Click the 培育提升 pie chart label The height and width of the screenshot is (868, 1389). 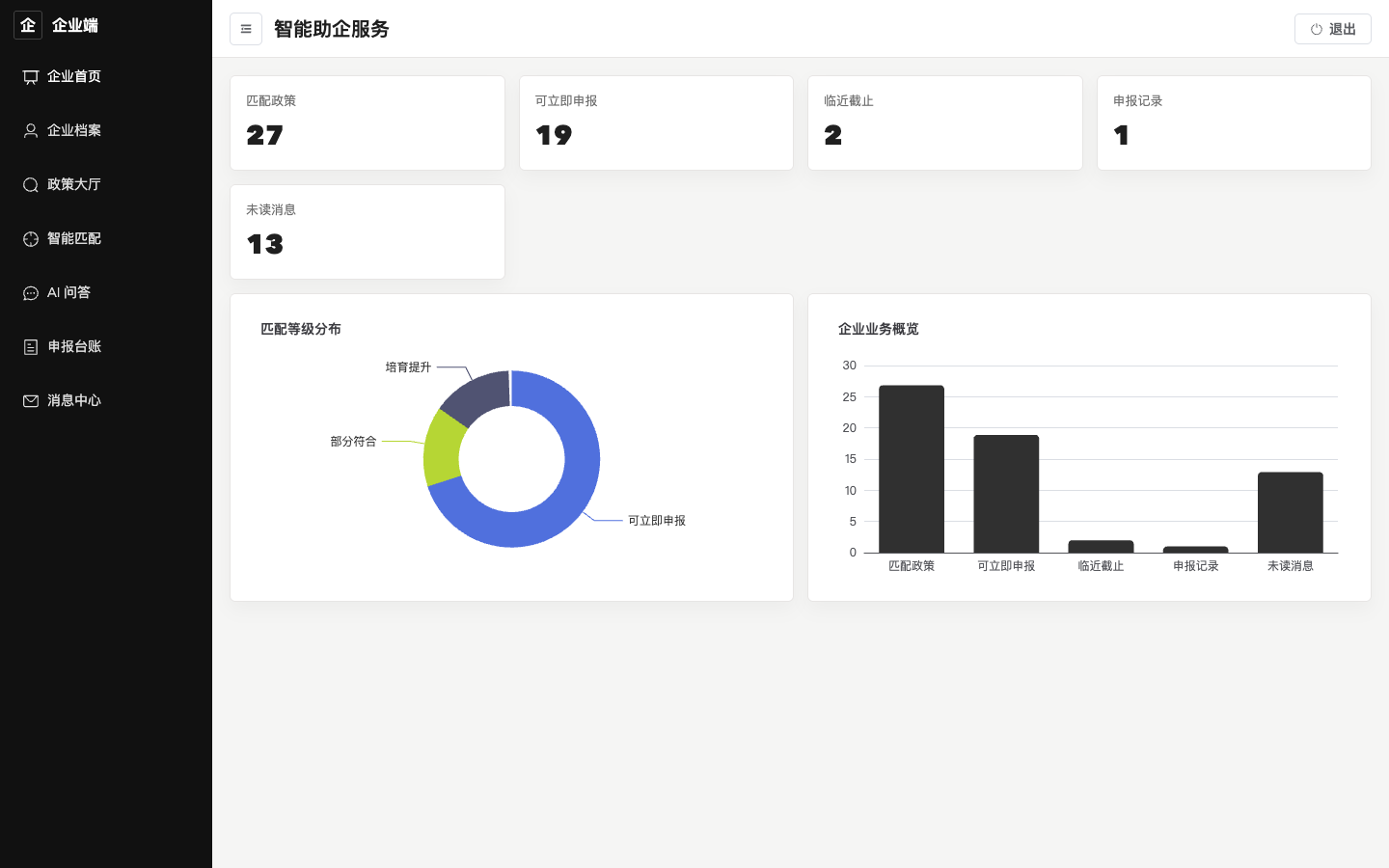point(408,367)
